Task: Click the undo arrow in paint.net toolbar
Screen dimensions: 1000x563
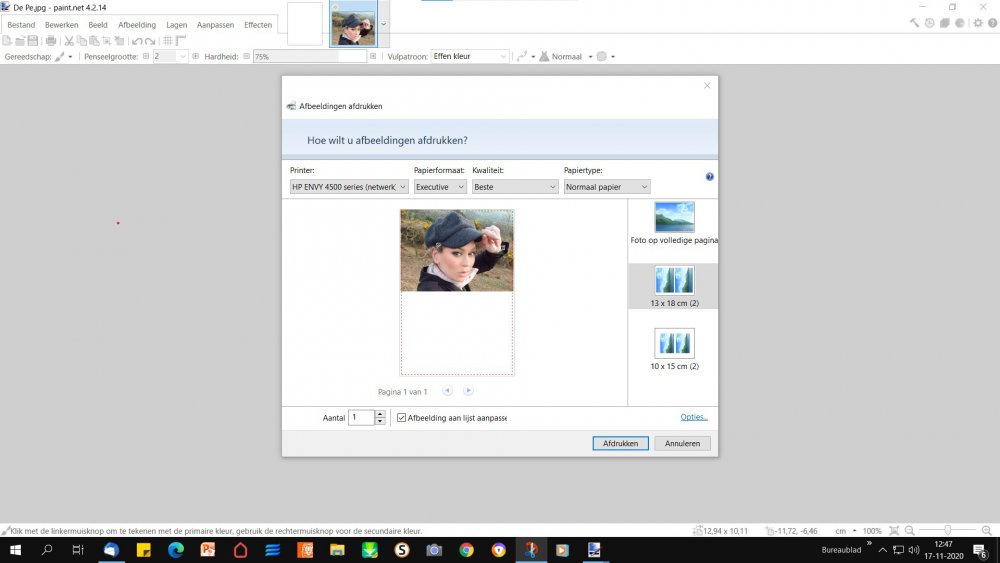Action: pos(137,41)
